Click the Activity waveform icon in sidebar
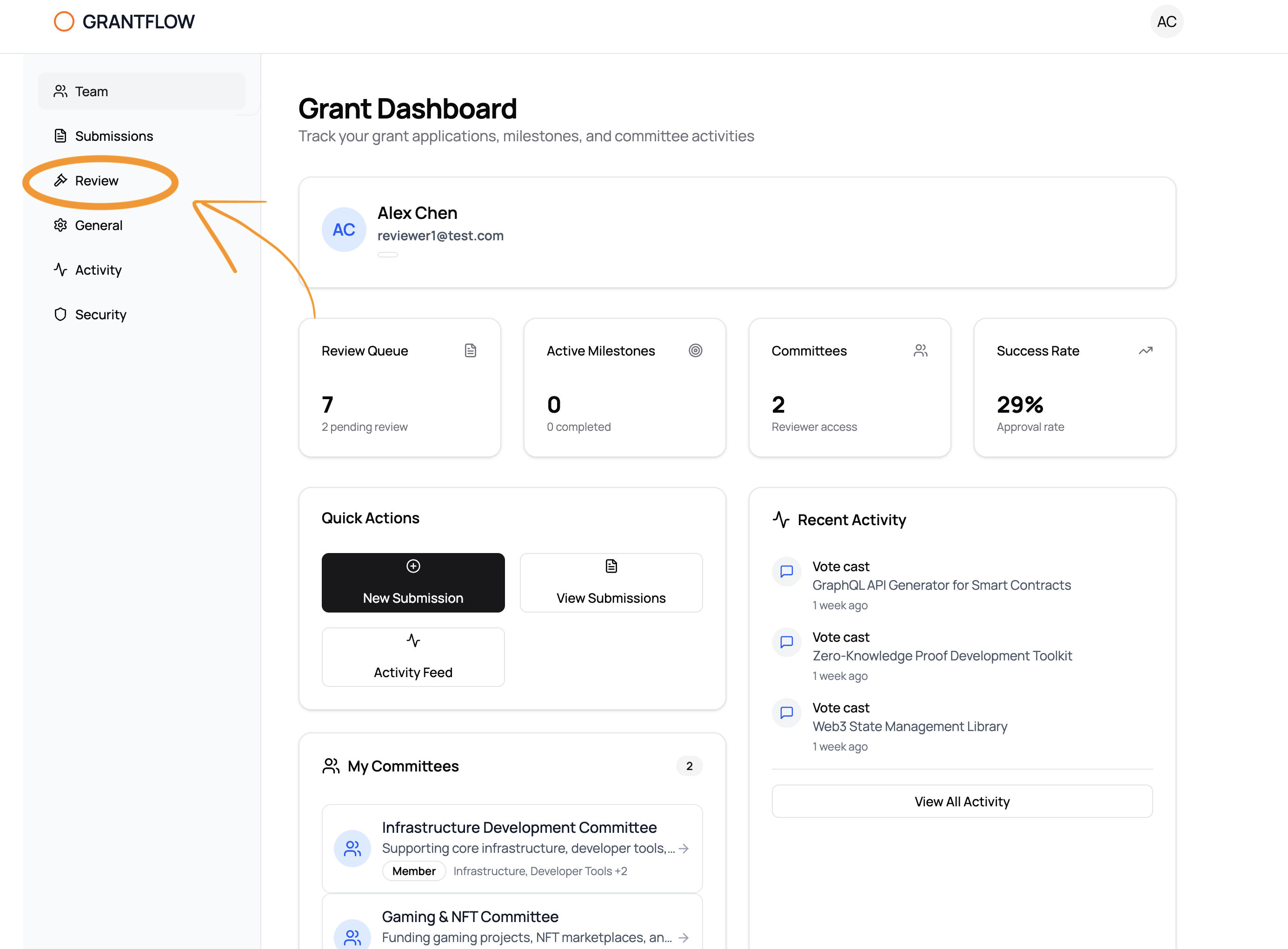 (61, 270)
